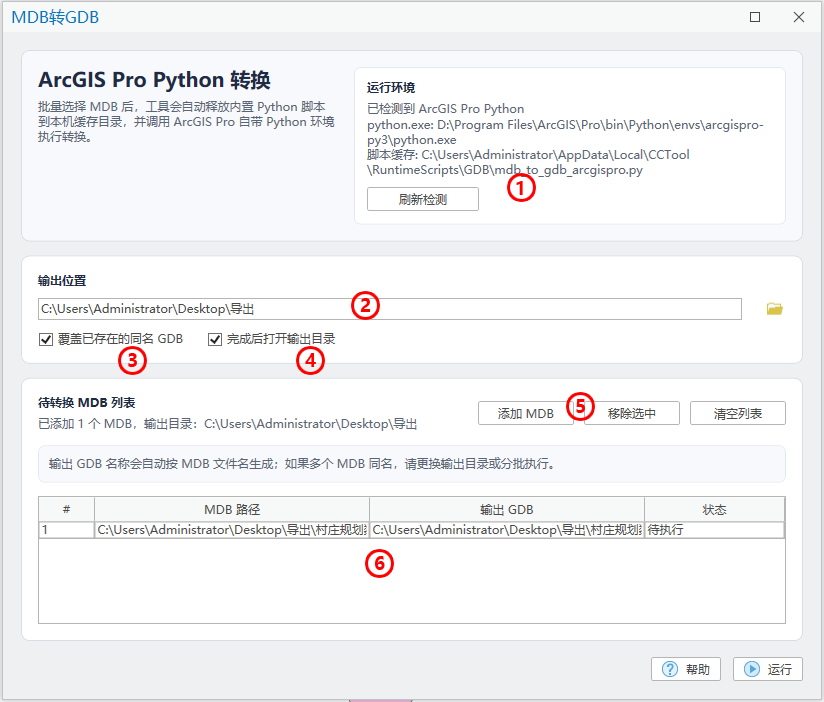Select the 状态 column header
Screen dimensions: 824x702
click(x=714, y=510)
